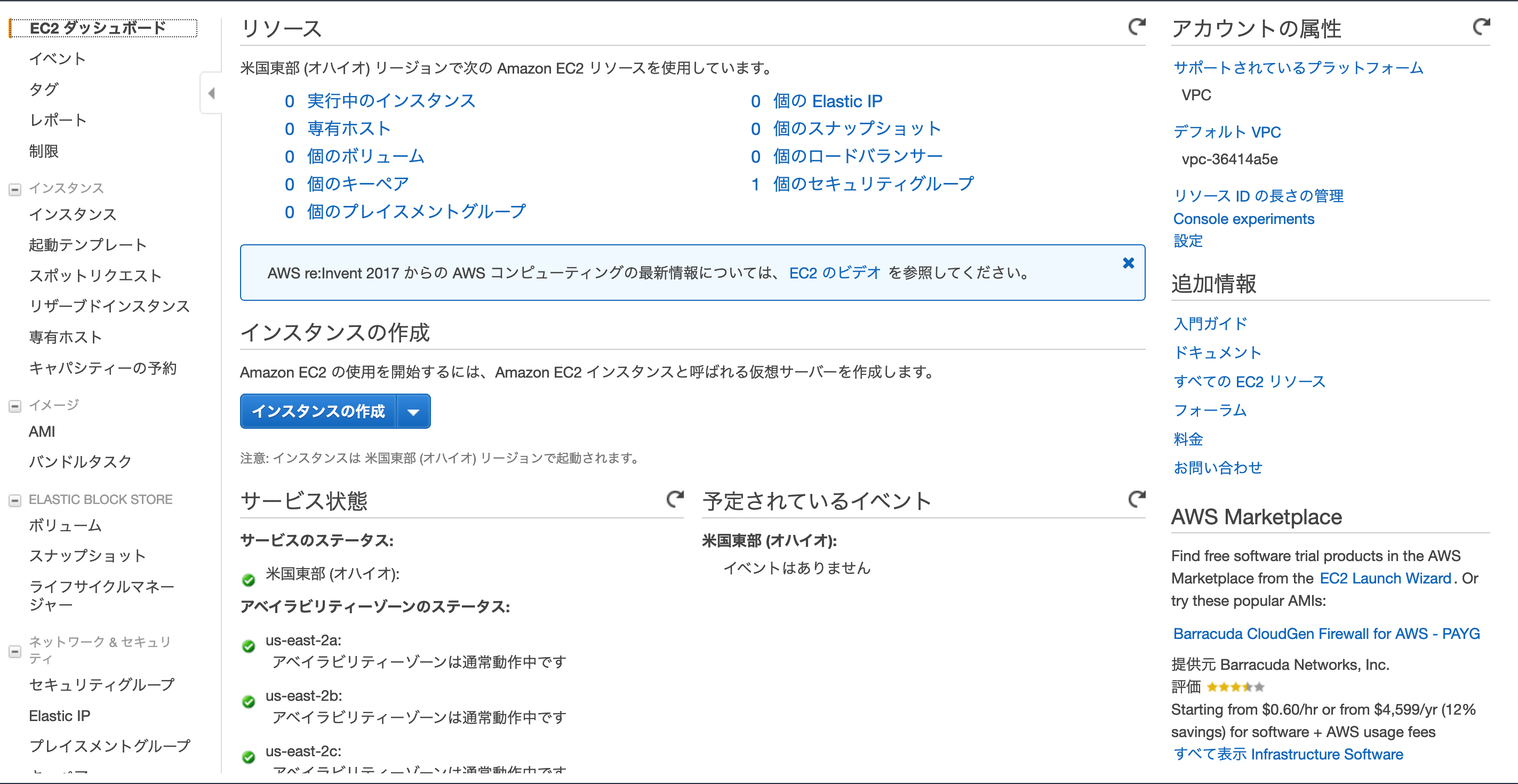Open Elastic IP in the sidebar
This screenshot has height=784, width=1518.
tap(60, 715)
